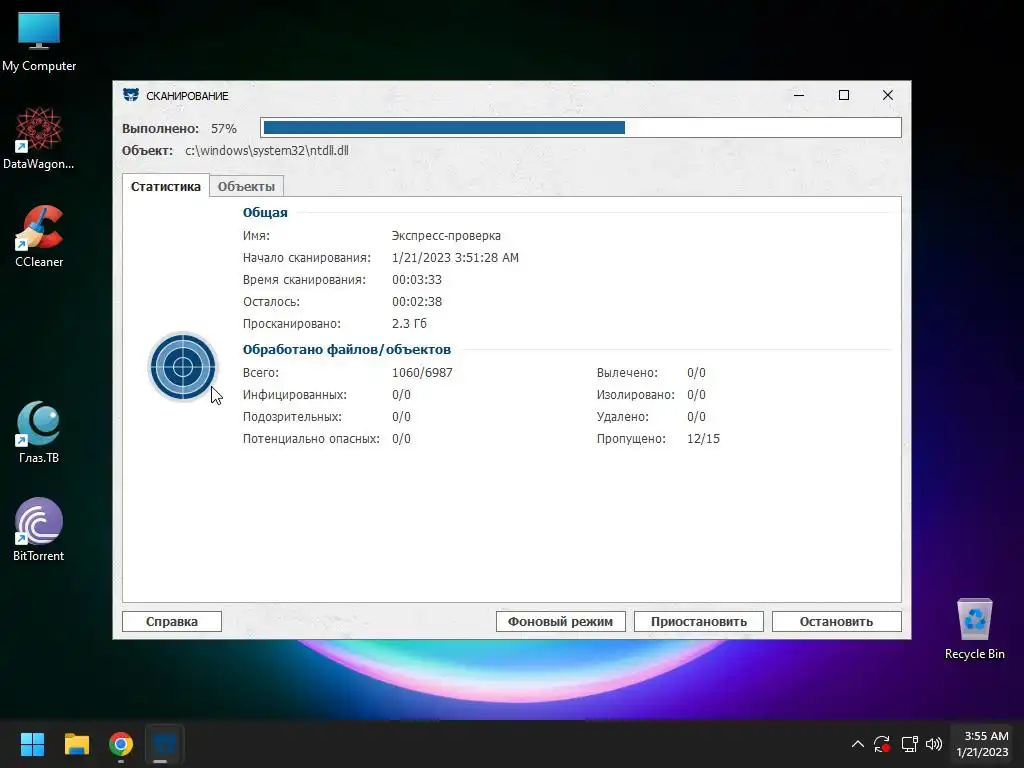Switch to the Объекты tab
The height and width of the screenshot is (768, 1024).
coord(246,187)
